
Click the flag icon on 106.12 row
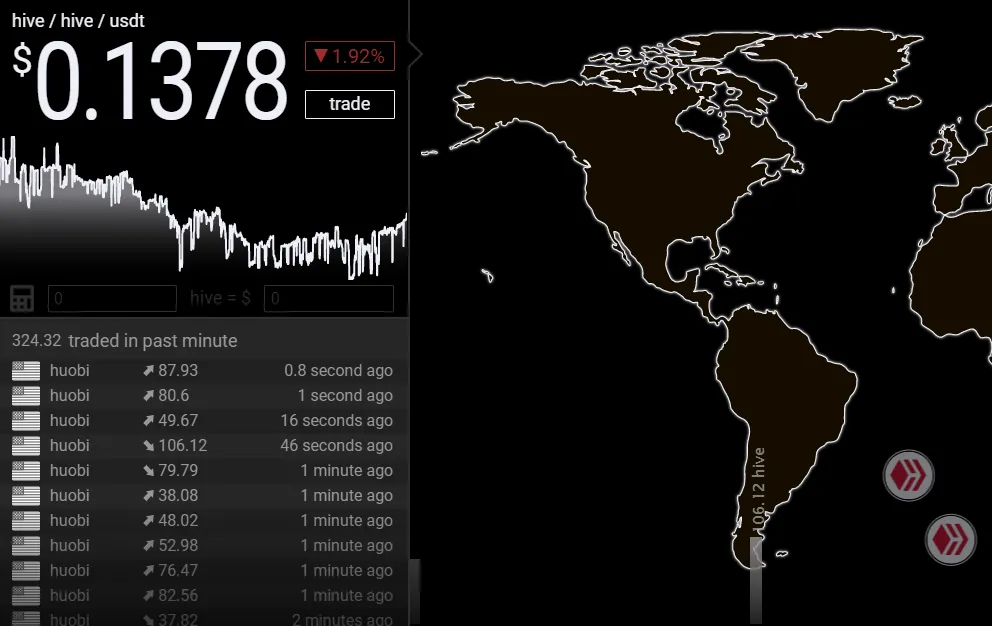coord(26,446)
